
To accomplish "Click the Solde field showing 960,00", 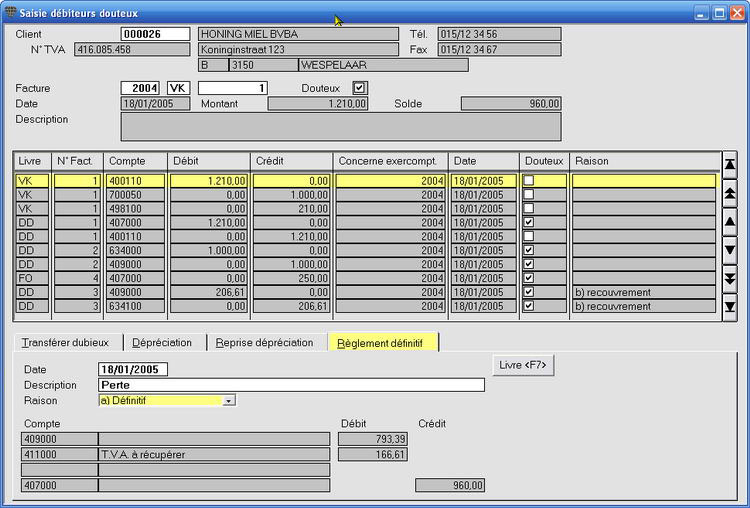I will tap(511, 104).
